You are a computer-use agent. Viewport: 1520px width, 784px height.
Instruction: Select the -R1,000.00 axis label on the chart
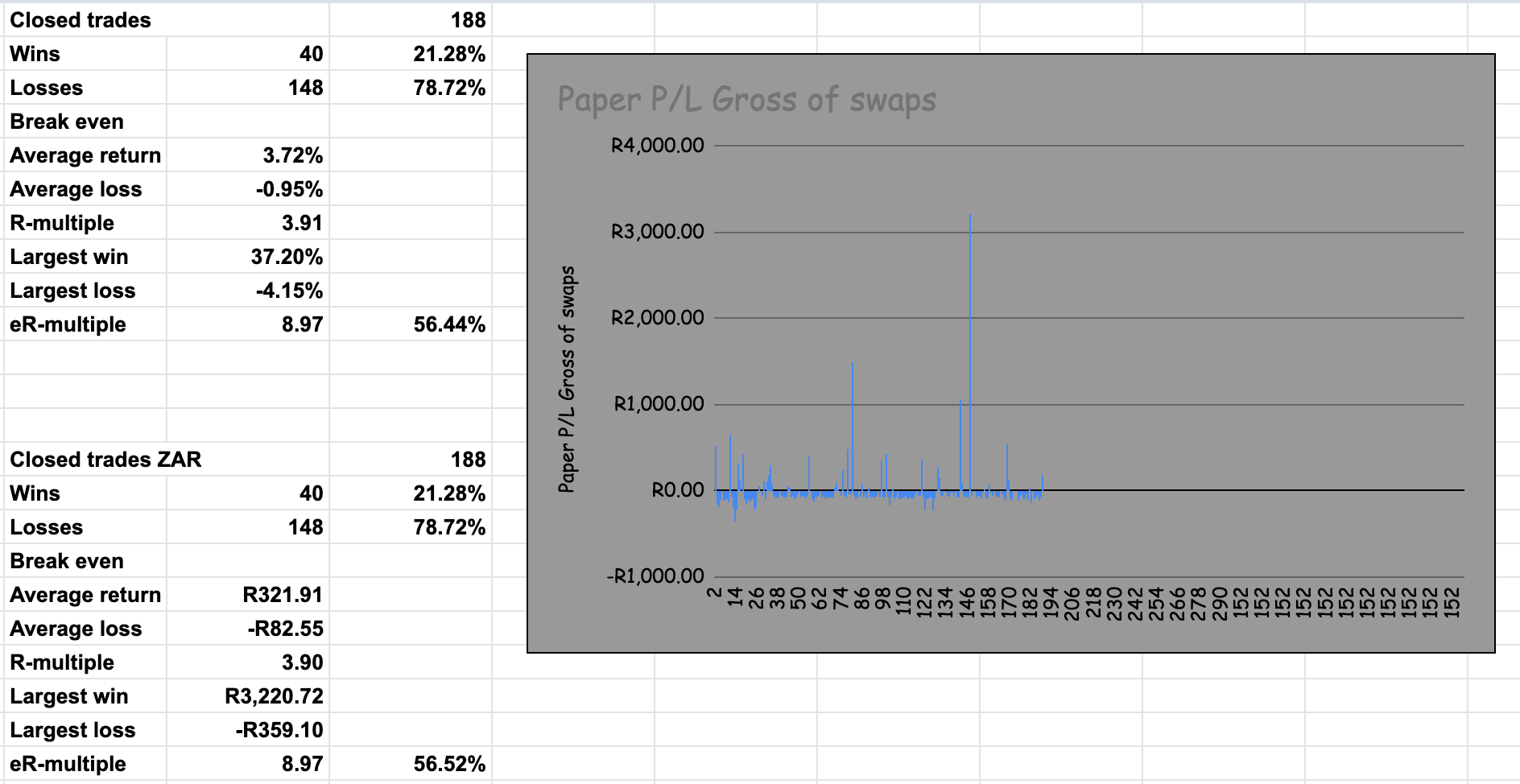[x=655, y=577]
